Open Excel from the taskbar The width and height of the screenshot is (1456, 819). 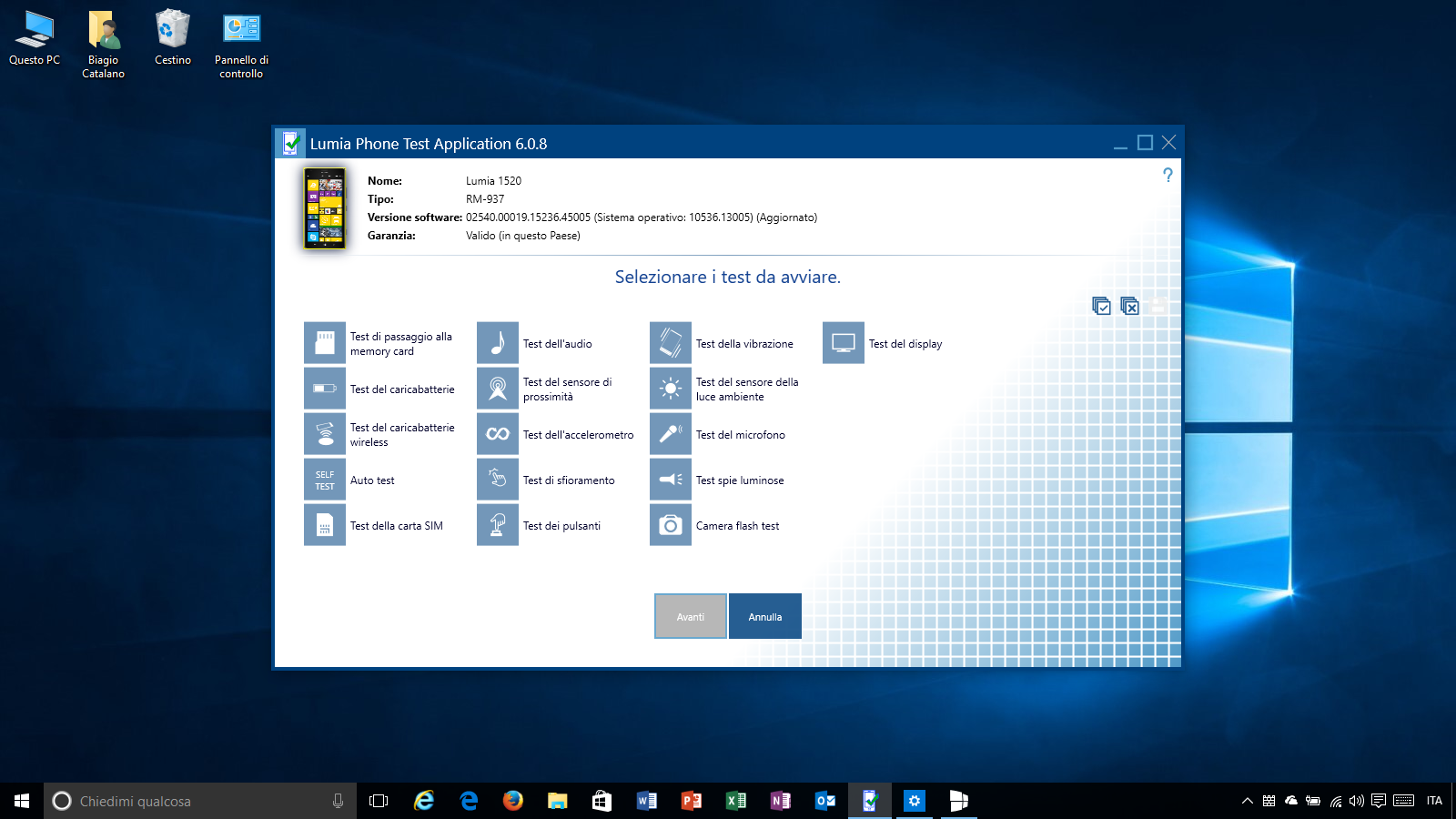pos(736,801)
